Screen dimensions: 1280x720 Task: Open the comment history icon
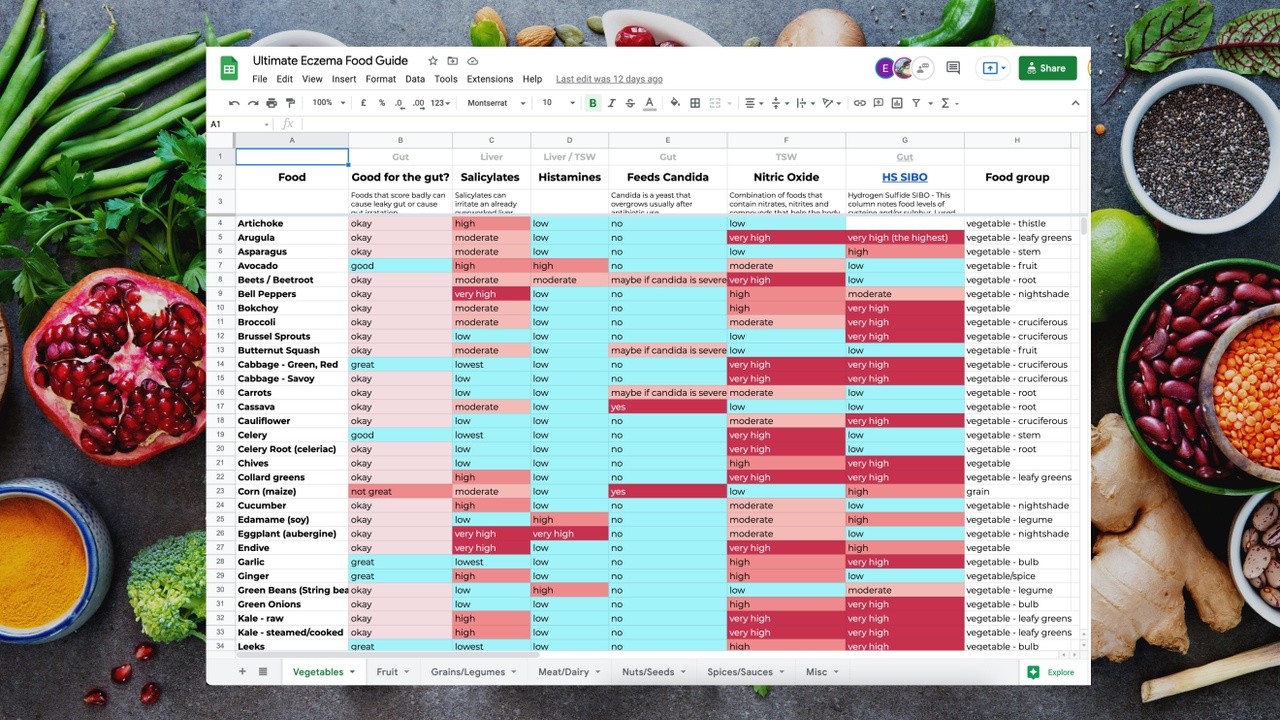tap(953, 68)
